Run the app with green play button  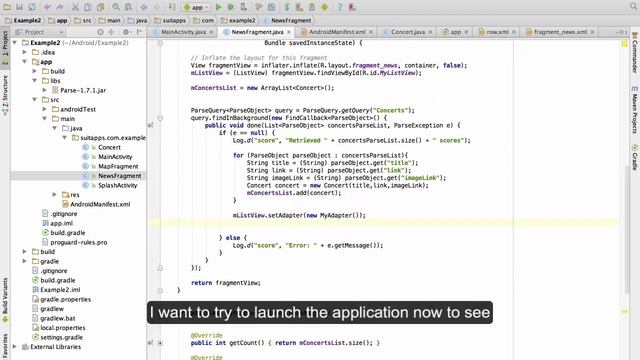click(x=218, y=7)
